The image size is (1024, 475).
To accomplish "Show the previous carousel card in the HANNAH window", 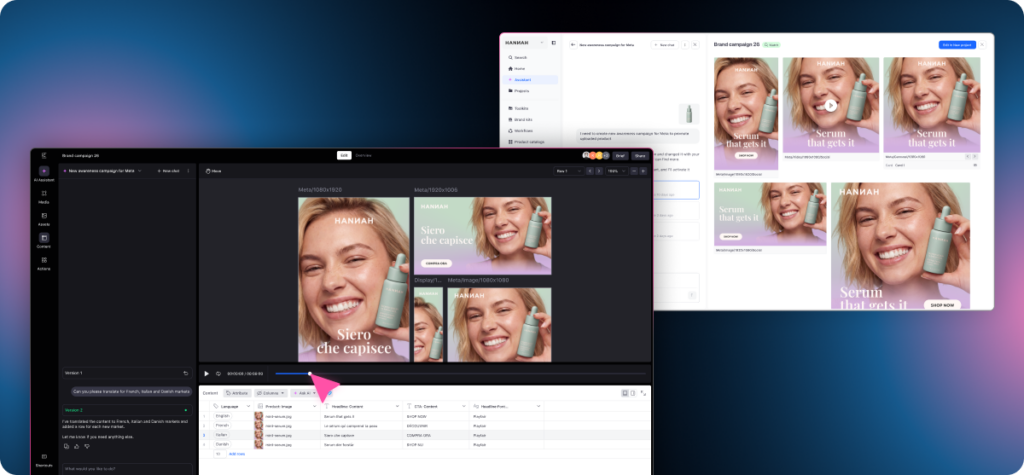I will pyautogui.click(x=968, y=157).
